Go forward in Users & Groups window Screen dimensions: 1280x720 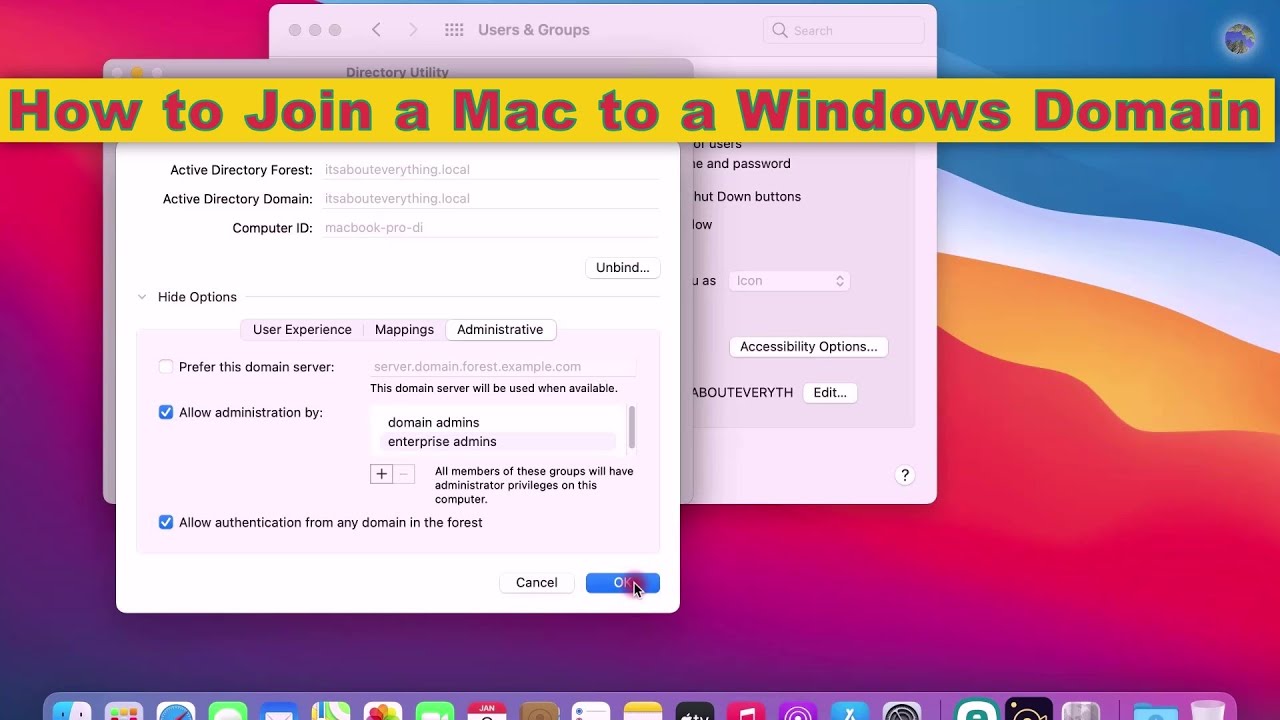[413, 30]
